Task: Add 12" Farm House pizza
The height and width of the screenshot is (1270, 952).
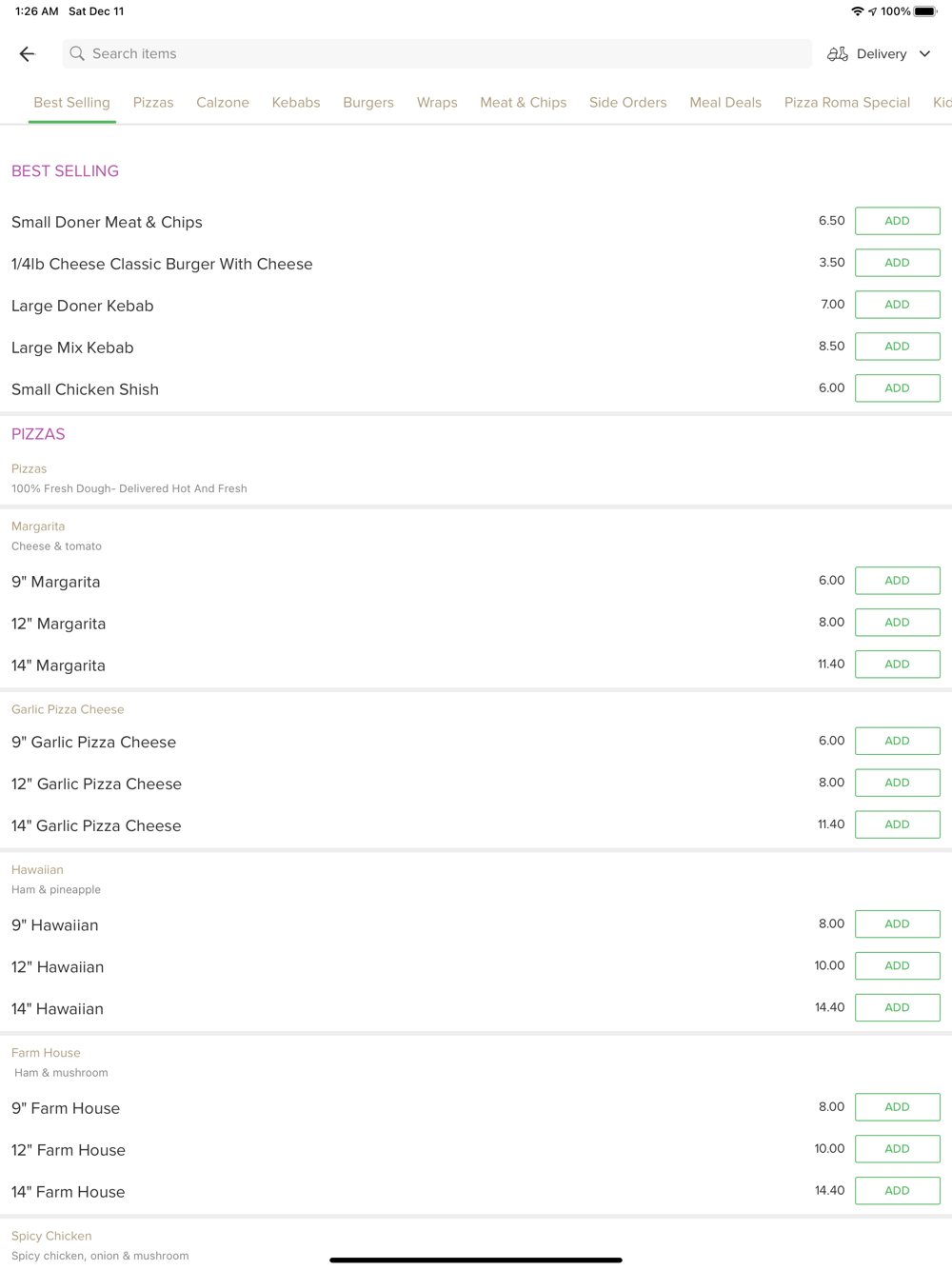Action: 897,1149
